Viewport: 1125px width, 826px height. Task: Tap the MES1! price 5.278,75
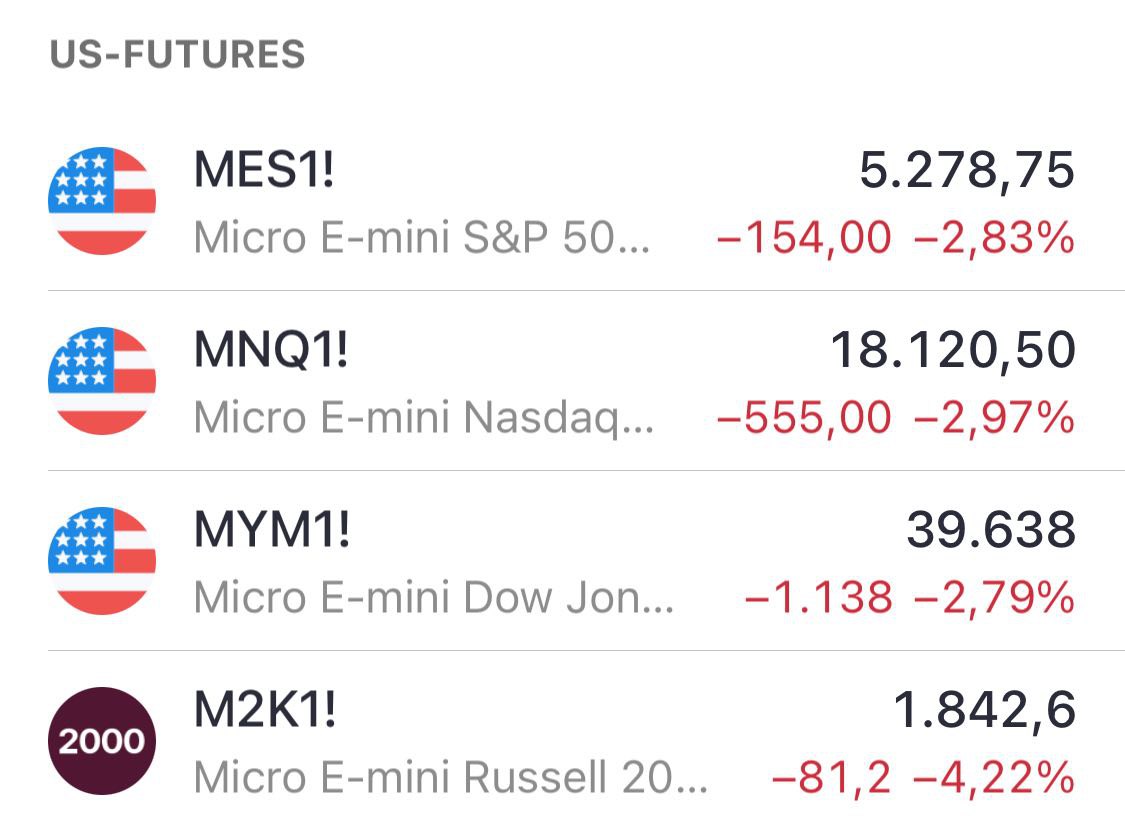[967, 171]
